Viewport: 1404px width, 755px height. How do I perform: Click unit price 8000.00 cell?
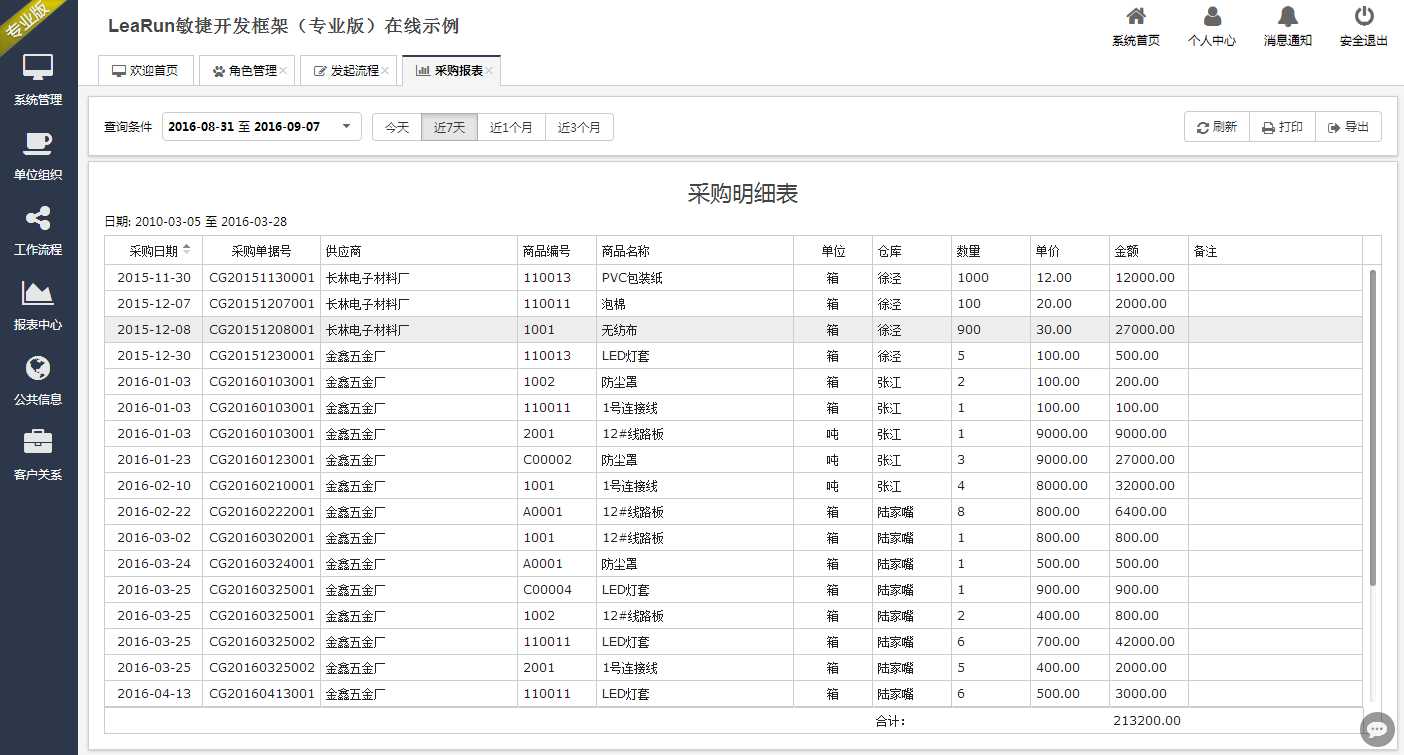1070,486
